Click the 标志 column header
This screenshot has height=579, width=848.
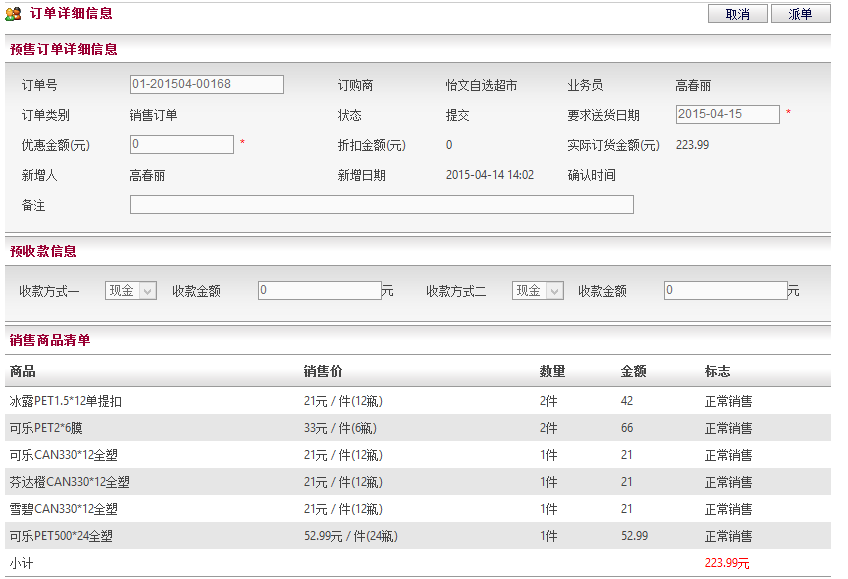[717, 371]
